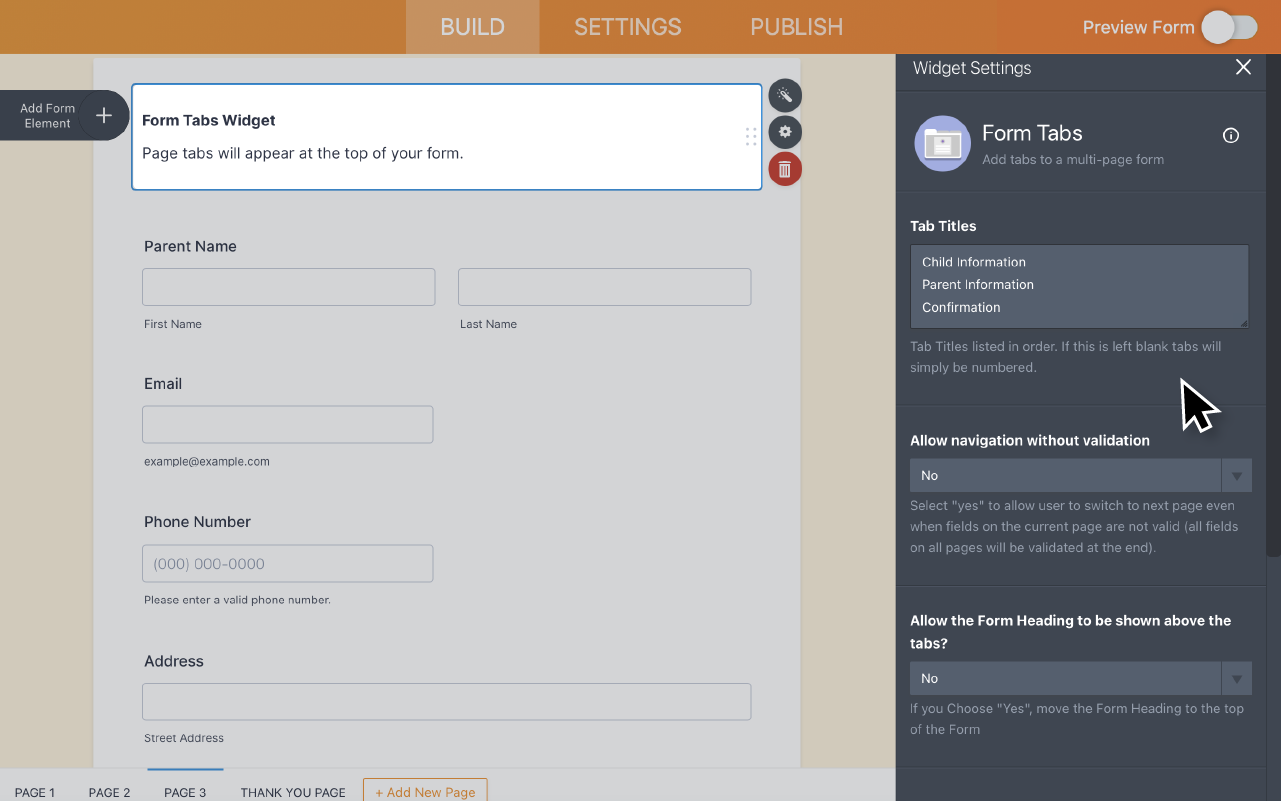Delete the Form Tabs widget via trash icon

click(x=785, y=168)
